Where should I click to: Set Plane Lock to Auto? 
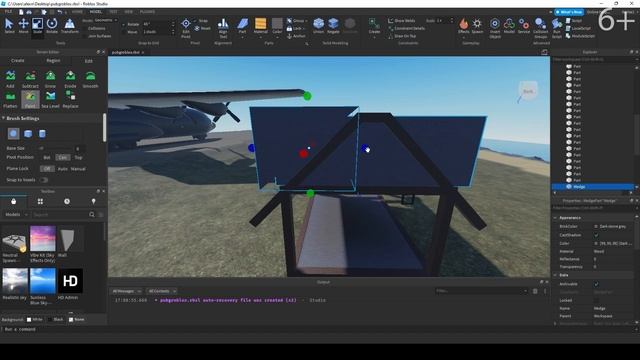click(x=62, y=169)
